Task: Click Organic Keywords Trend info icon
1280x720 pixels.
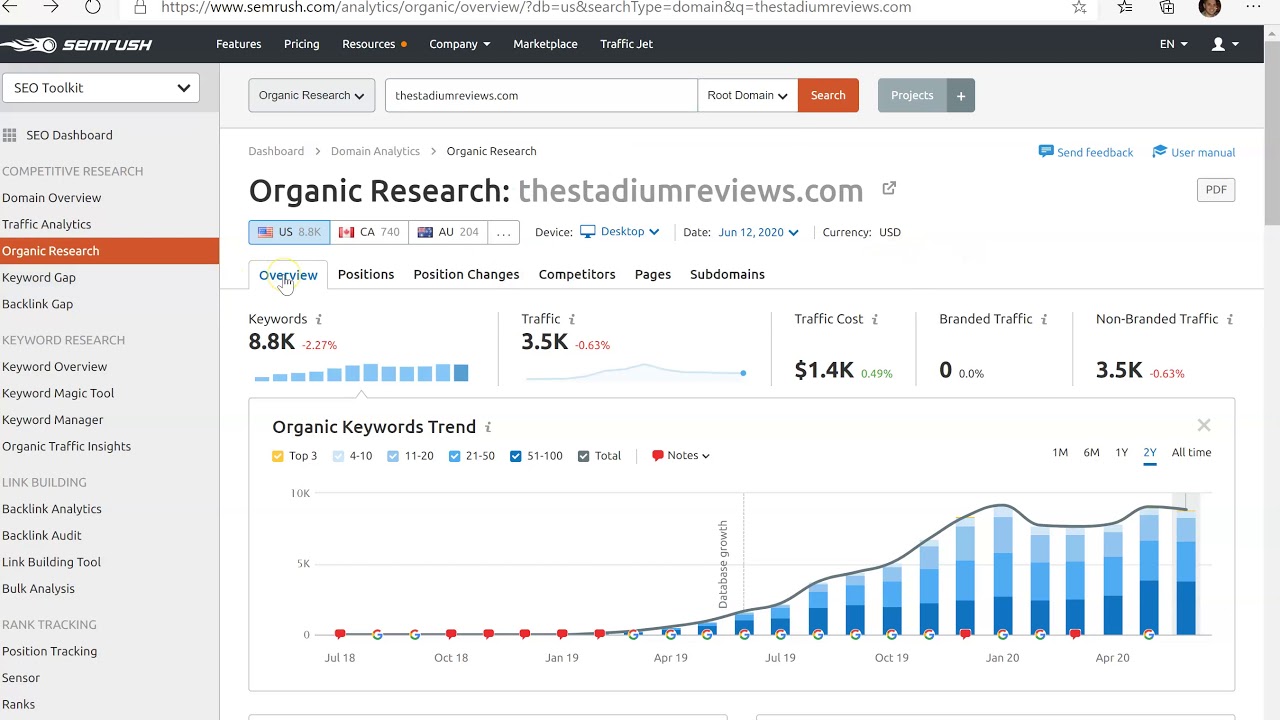Action: (488, 427)
